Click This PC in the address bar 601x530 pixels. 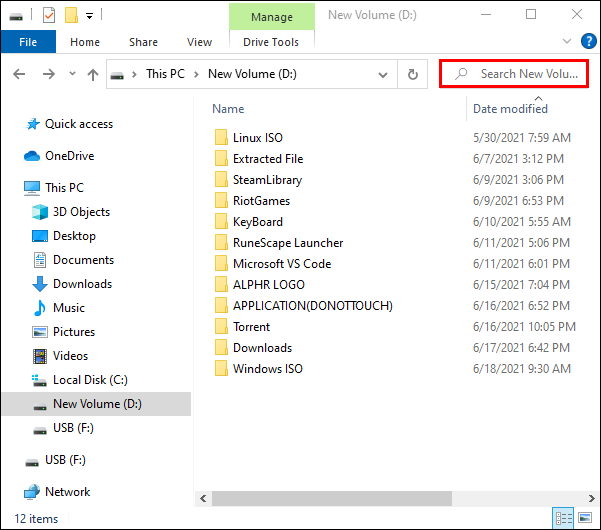pos(166,74)
